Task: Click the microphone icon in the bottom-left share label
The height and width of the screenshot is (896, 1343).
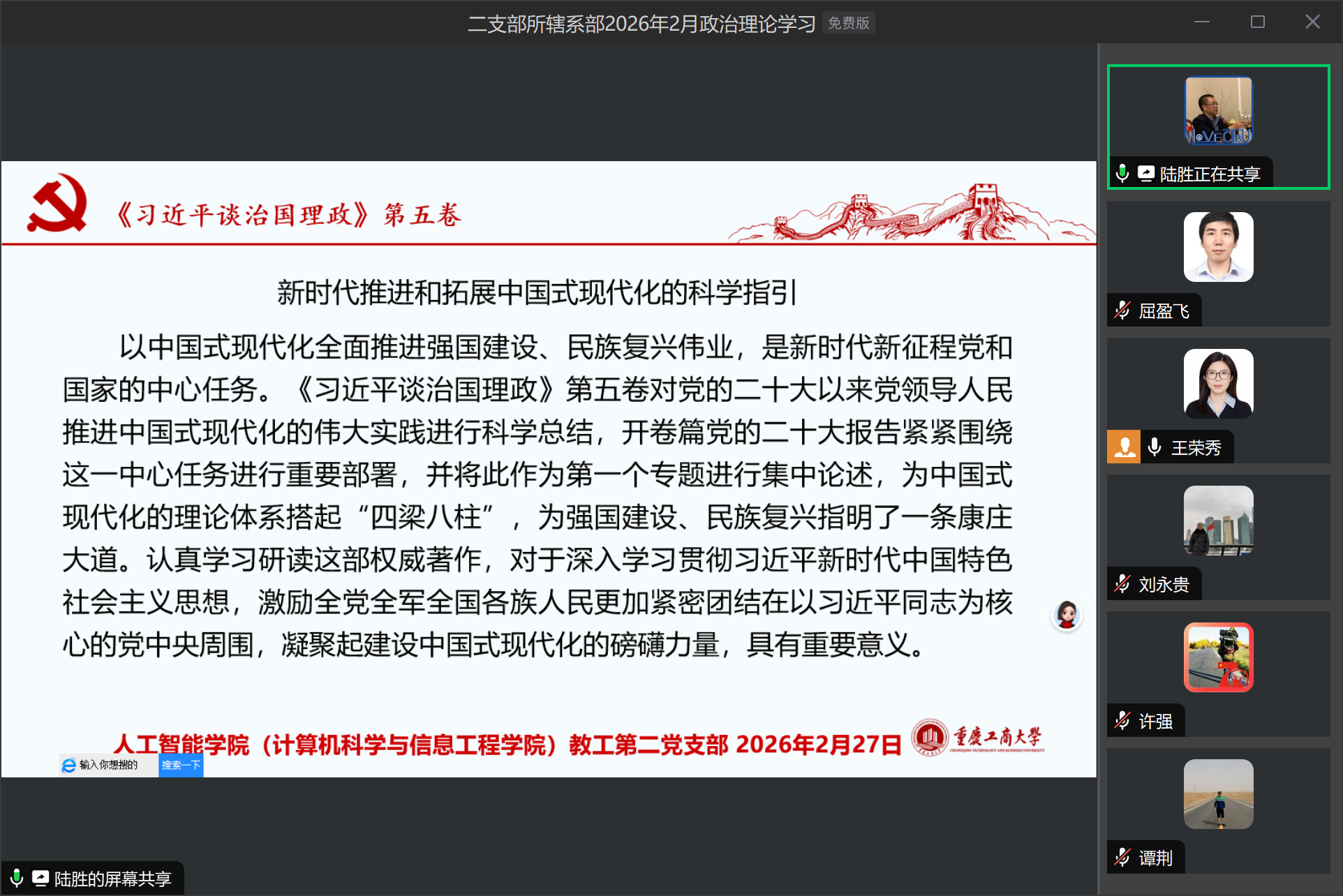Action: pos(17,879)
